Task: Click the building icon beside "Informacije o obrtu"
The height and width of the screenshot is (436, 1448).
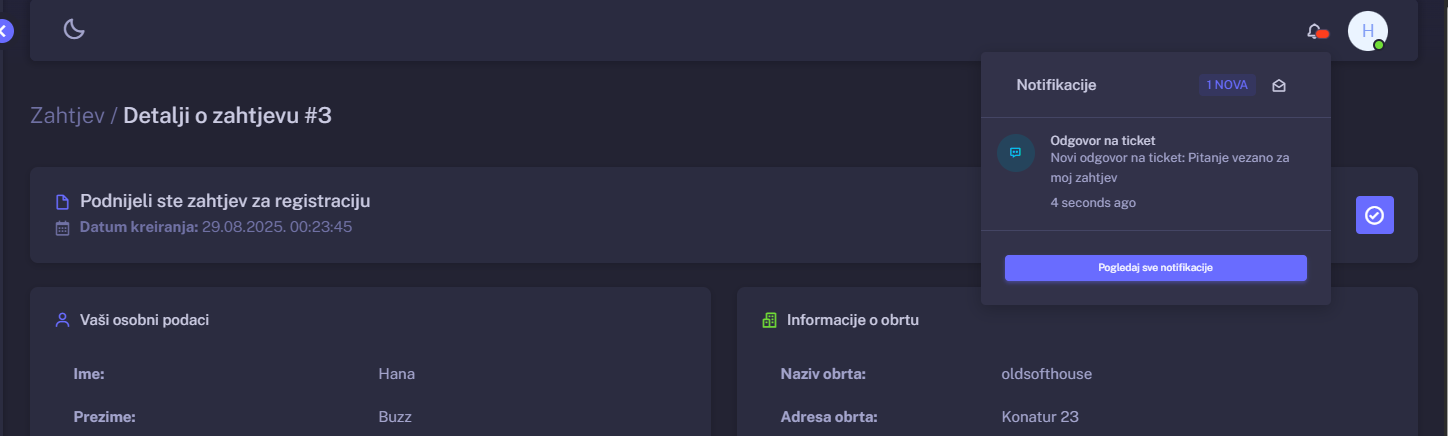Action: pos(769,320)
